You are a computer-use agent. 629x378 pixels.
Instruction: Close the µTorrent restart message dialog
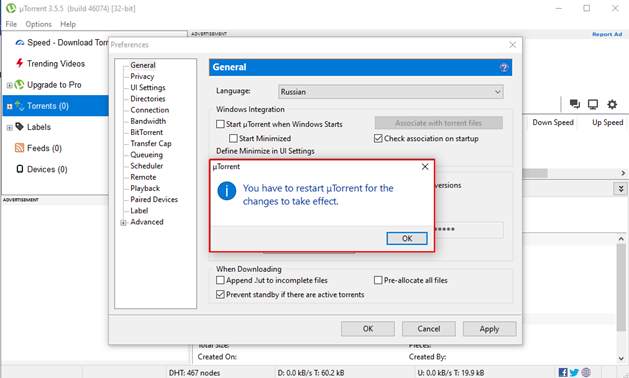[x=425, y=167]
